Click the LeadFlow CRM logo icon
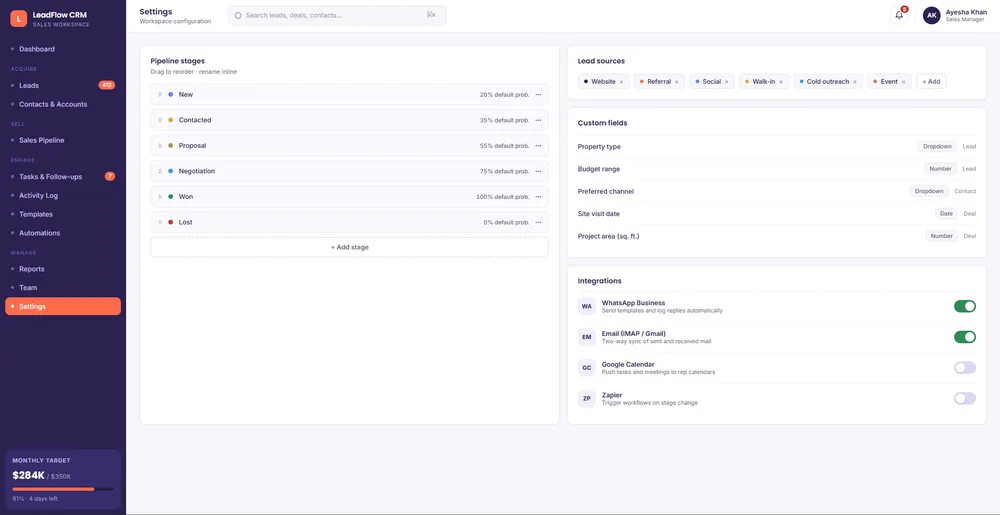 coord(18,18)
